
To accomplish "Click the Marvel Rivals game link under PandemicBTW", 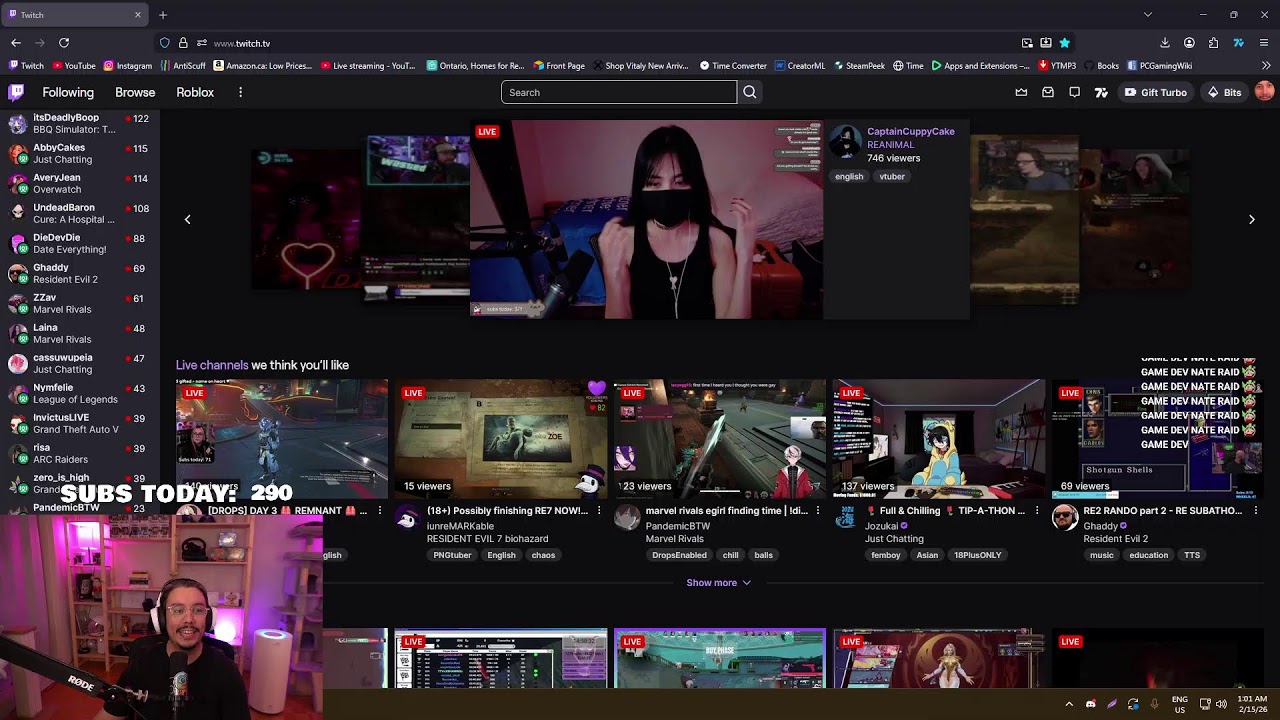I will [674, 539].
